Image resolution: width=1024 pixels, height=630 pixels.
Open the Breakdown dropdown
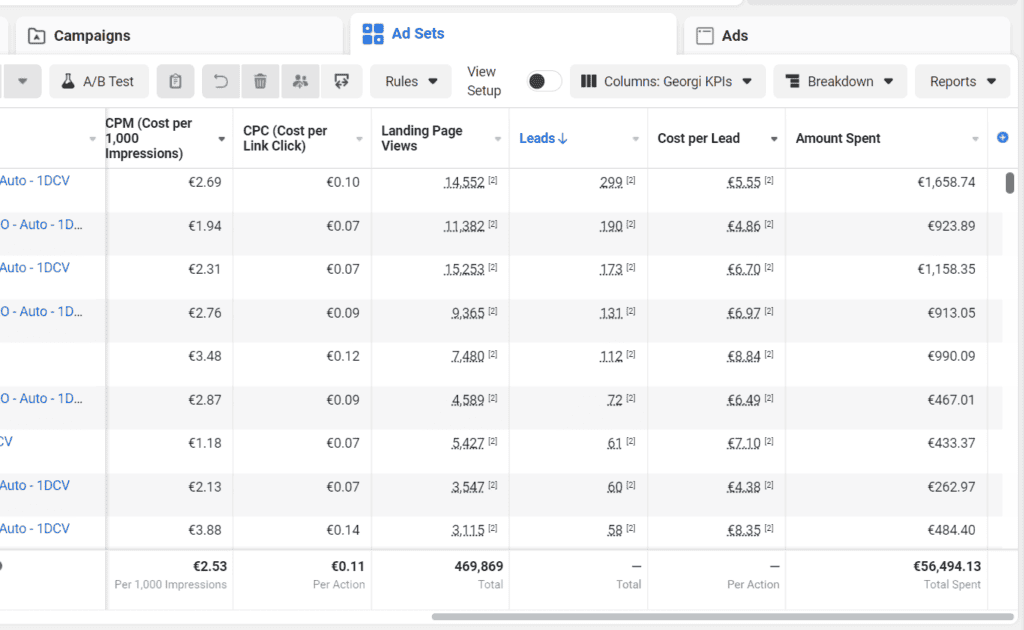click(840, 82)
